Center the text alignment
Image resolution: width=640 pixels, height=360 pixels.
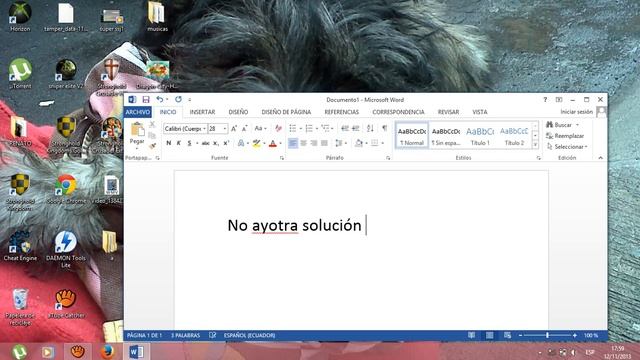click(303, 143)
